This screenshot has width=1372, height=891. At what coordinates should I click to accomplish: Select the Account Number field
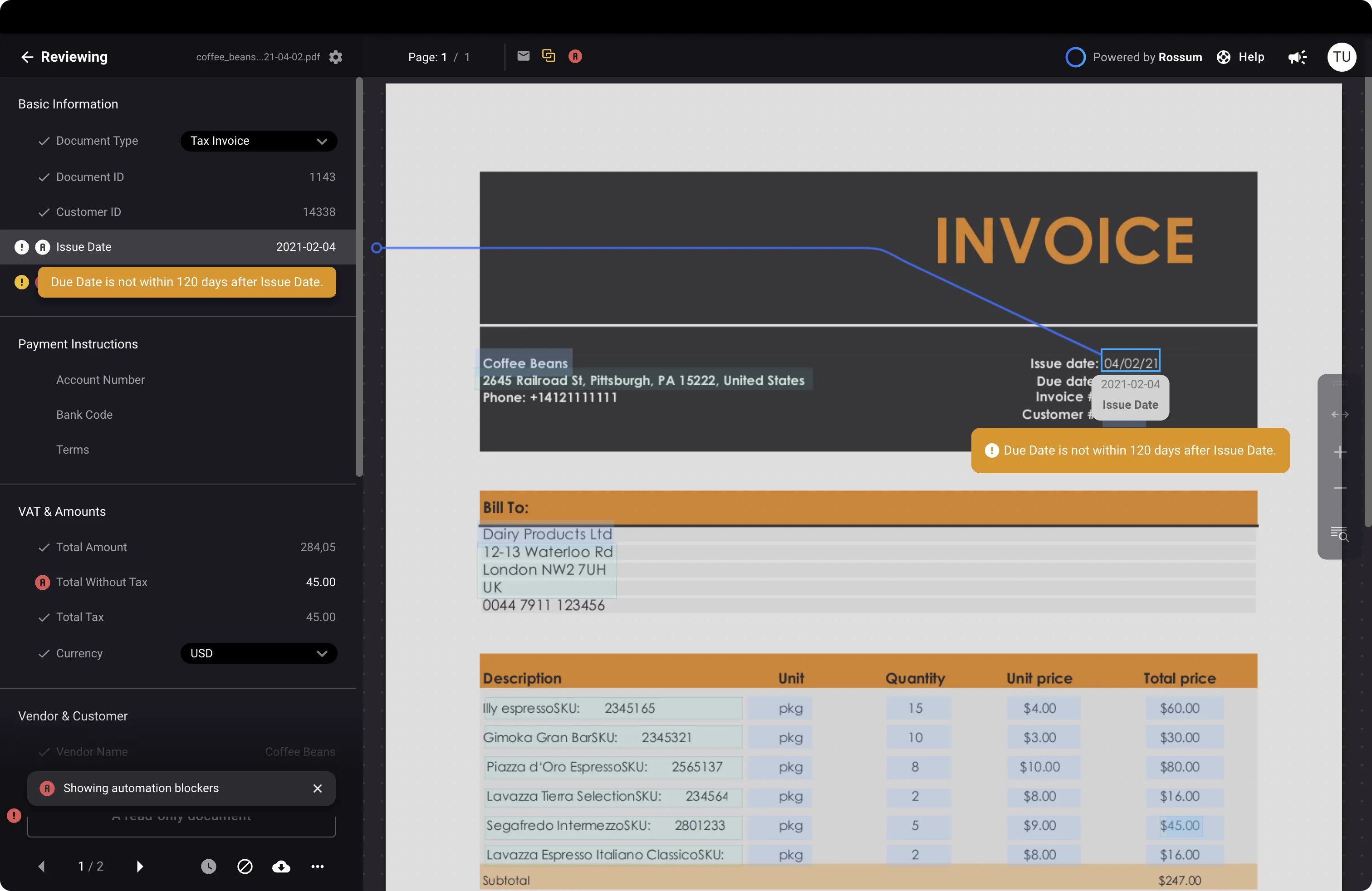(177, 380)
